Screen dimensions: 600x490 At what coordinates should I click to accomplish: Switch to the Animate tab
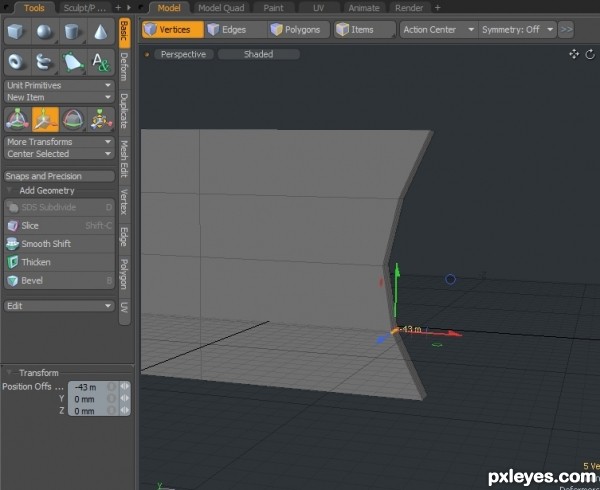tap(364, 8)
